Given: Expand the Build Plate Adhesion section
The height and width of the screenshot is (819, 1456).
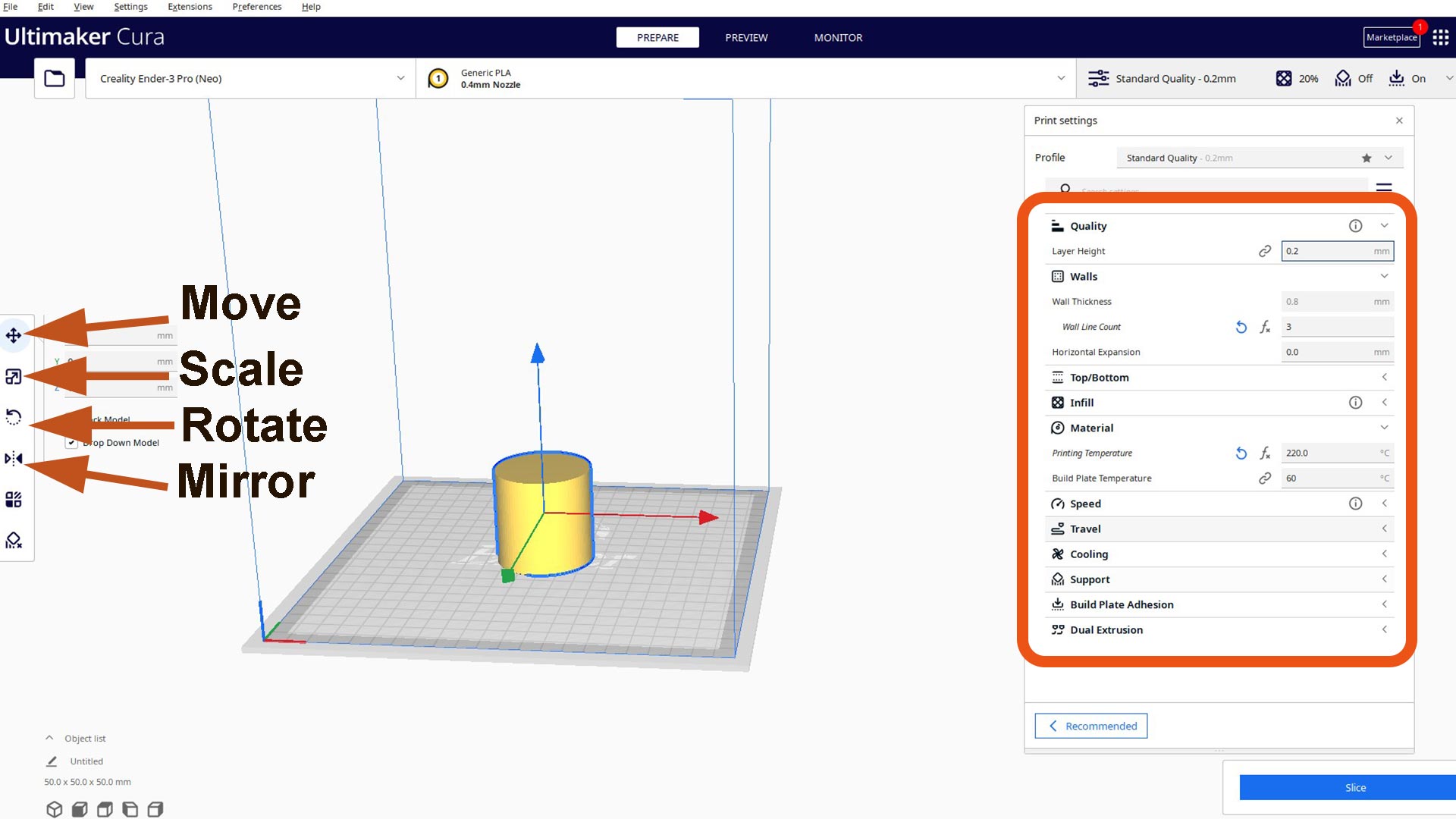Looking at the screenshot, I should point(1384,604).
